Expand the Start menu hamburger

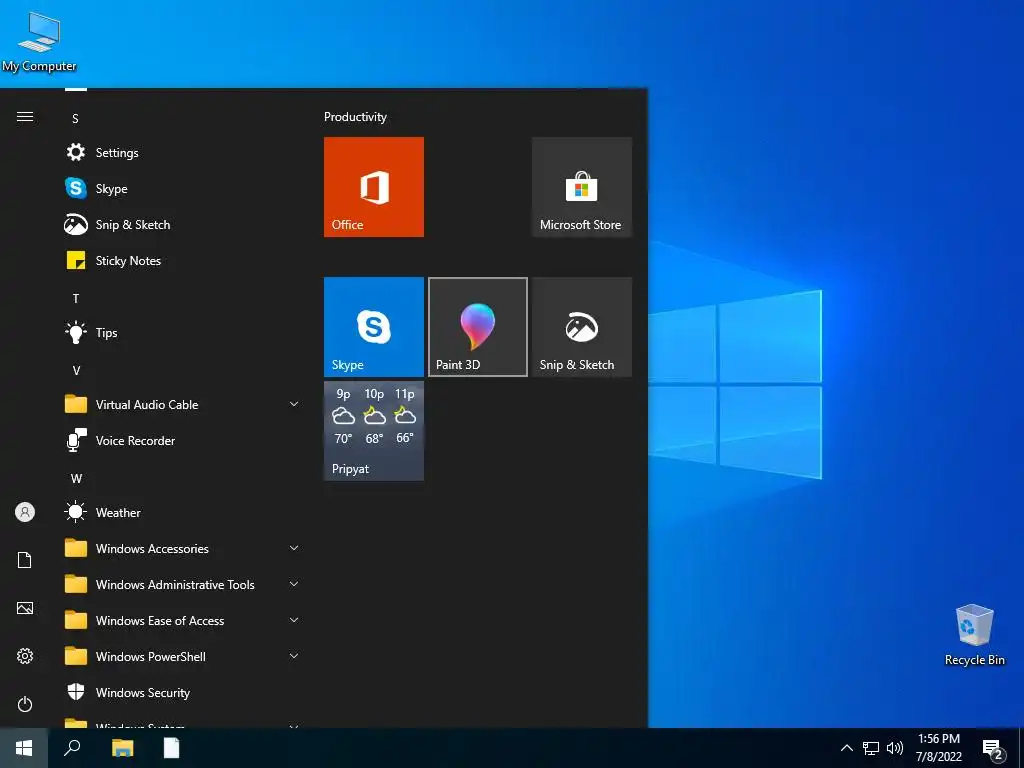pyautogui.click(x=25, y=117)
